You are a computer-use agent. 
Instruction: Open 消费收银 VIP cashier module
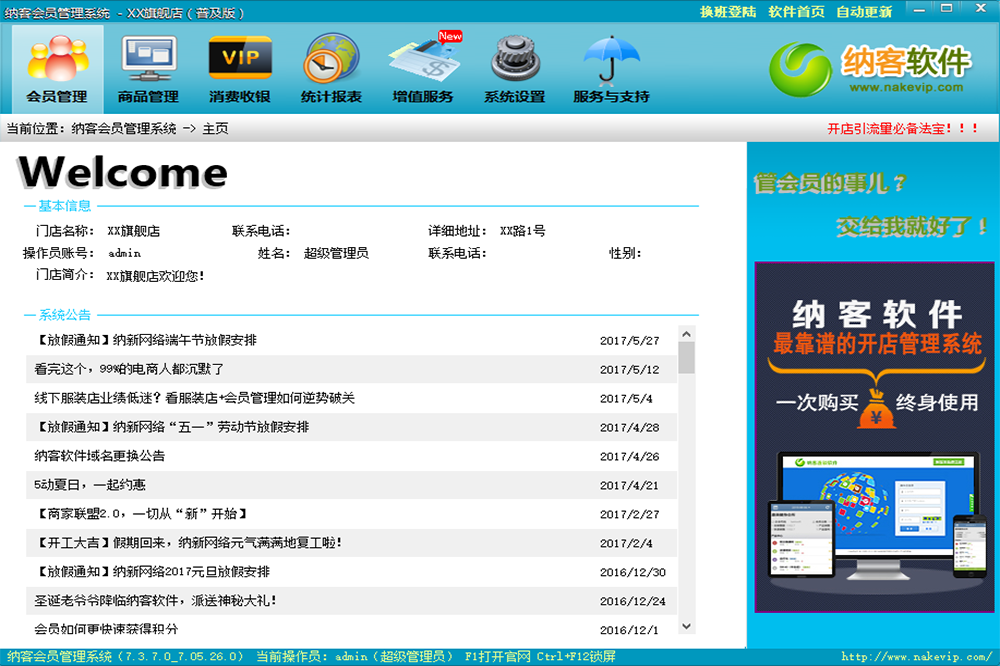[240, 69]
